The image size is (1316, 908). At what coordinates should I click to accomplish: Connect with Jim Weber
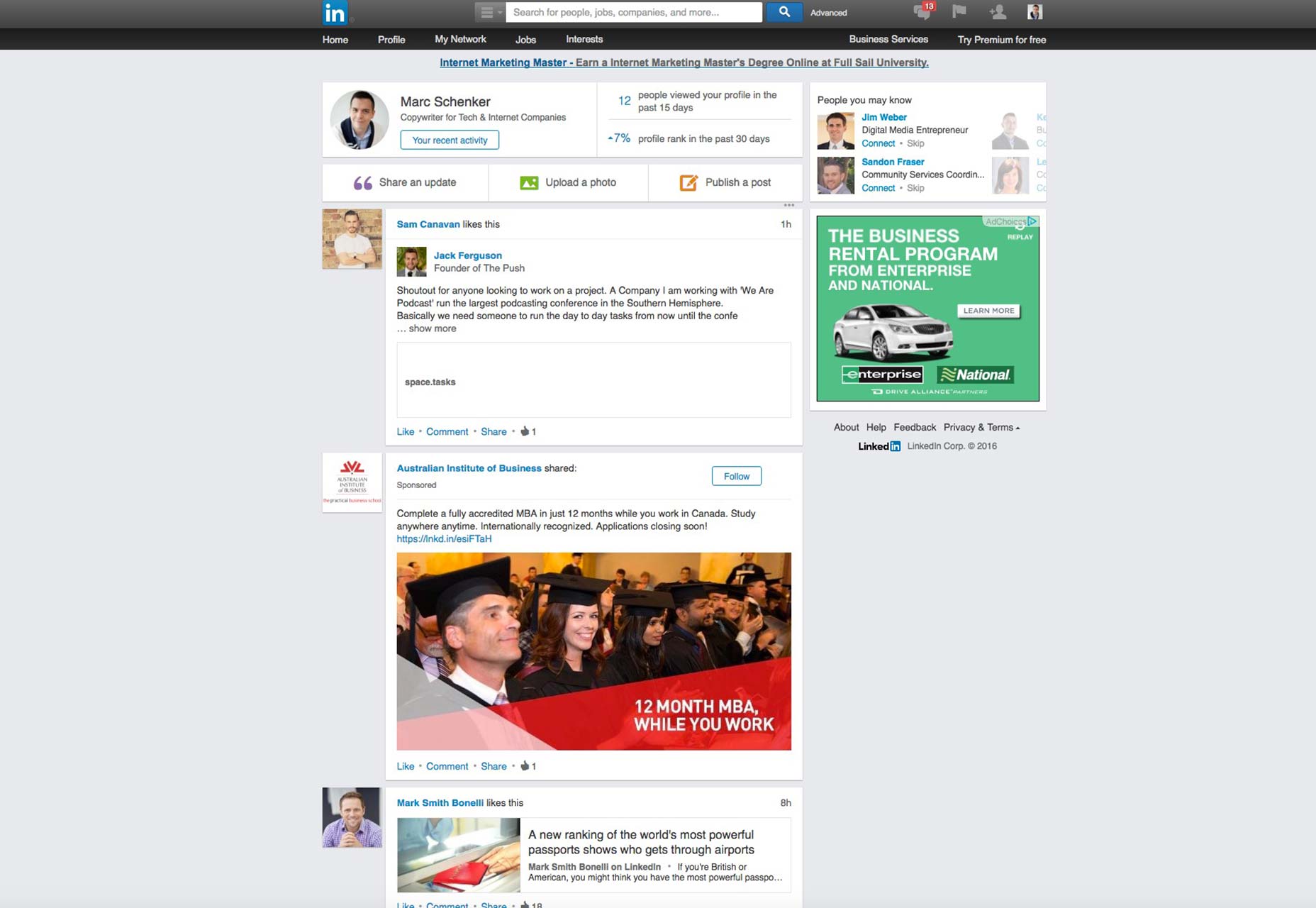tap(879, 143)
